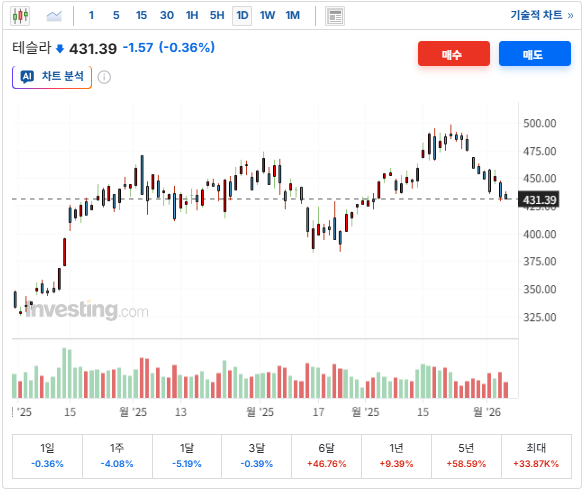Click the info icon next to 차트 분석
Image resolution: width=583 pixels, height=491 pixels.
coord(104,77)
